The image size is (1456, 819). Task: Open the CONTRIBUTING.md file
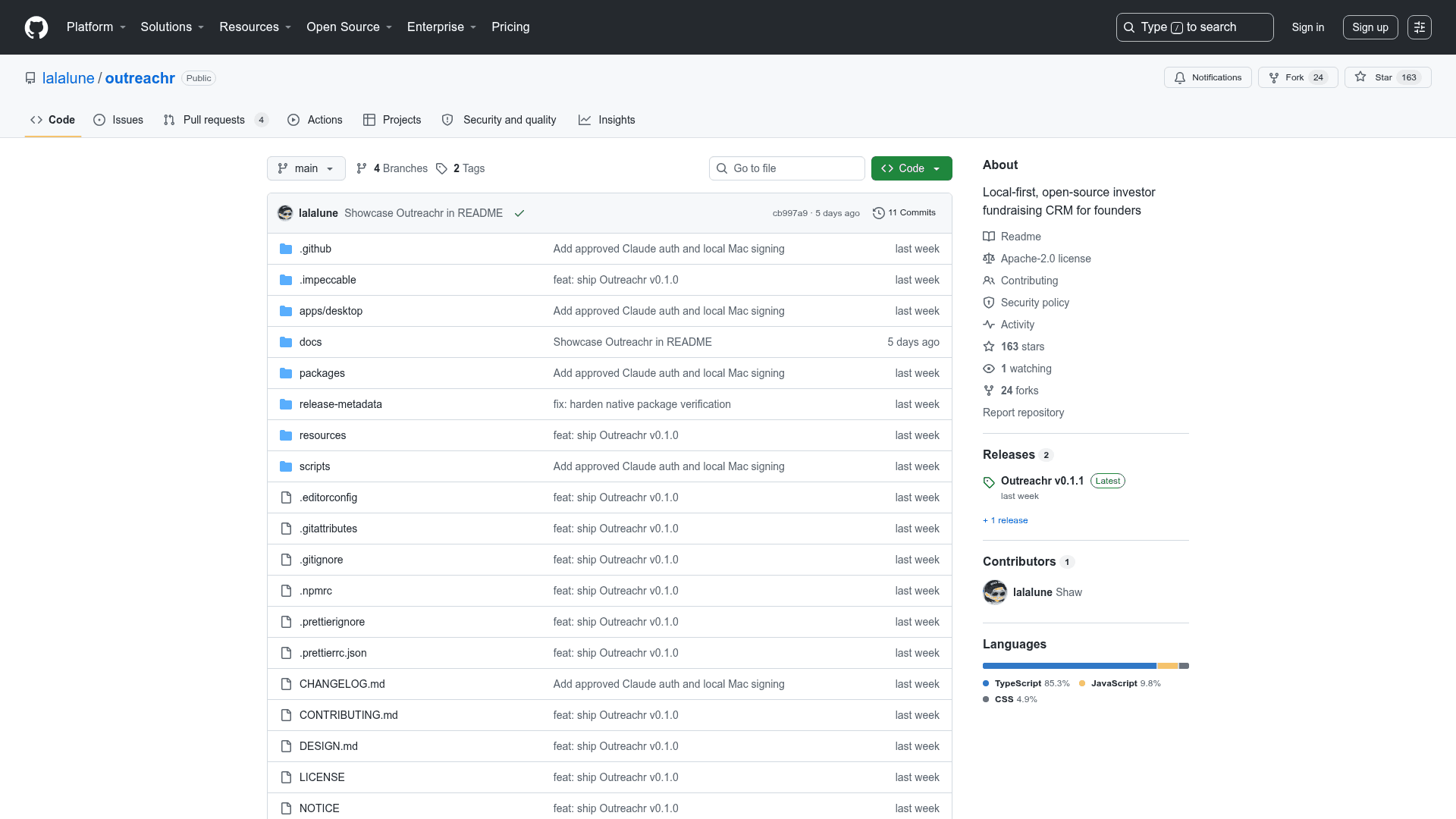pos(349,715)
